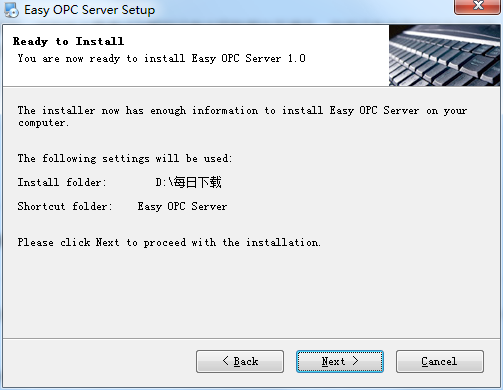Click the setup disc icon in title bar

(11, 10)
